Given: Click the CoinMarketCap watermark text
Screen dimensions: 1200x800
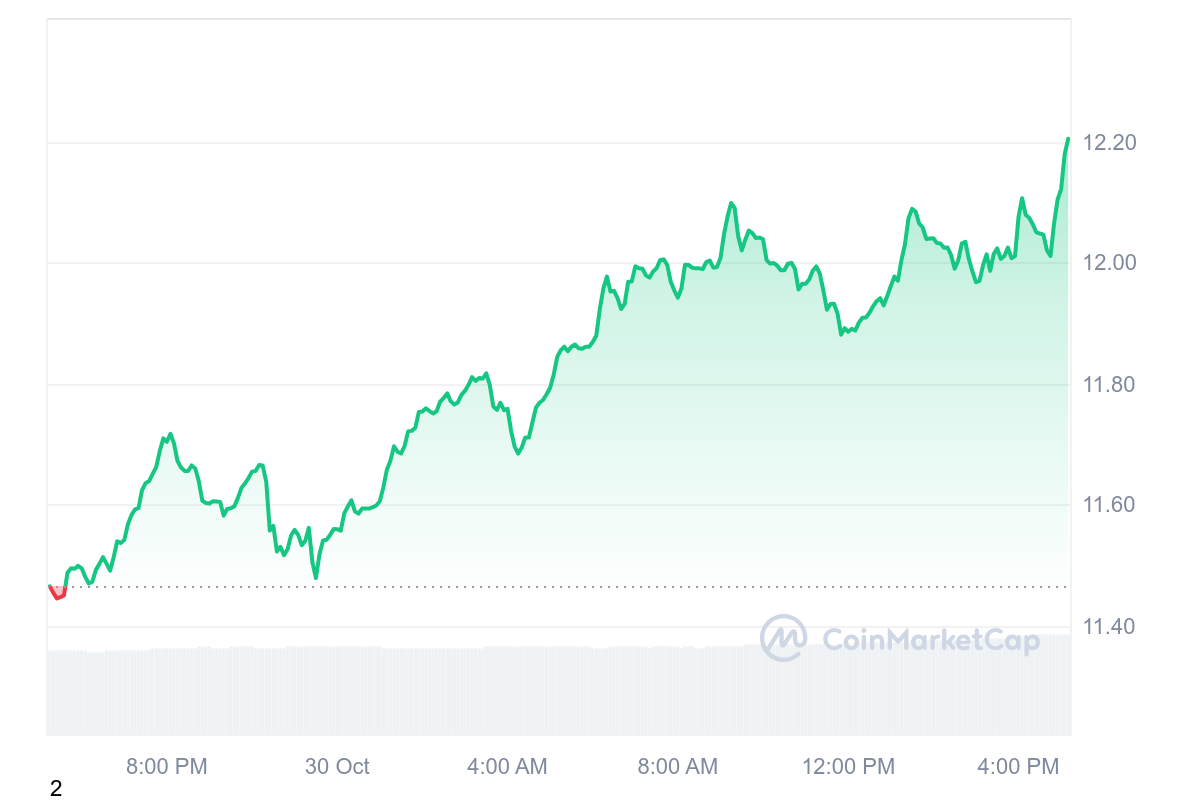Looking at the screenshot, I should (930, 640).
